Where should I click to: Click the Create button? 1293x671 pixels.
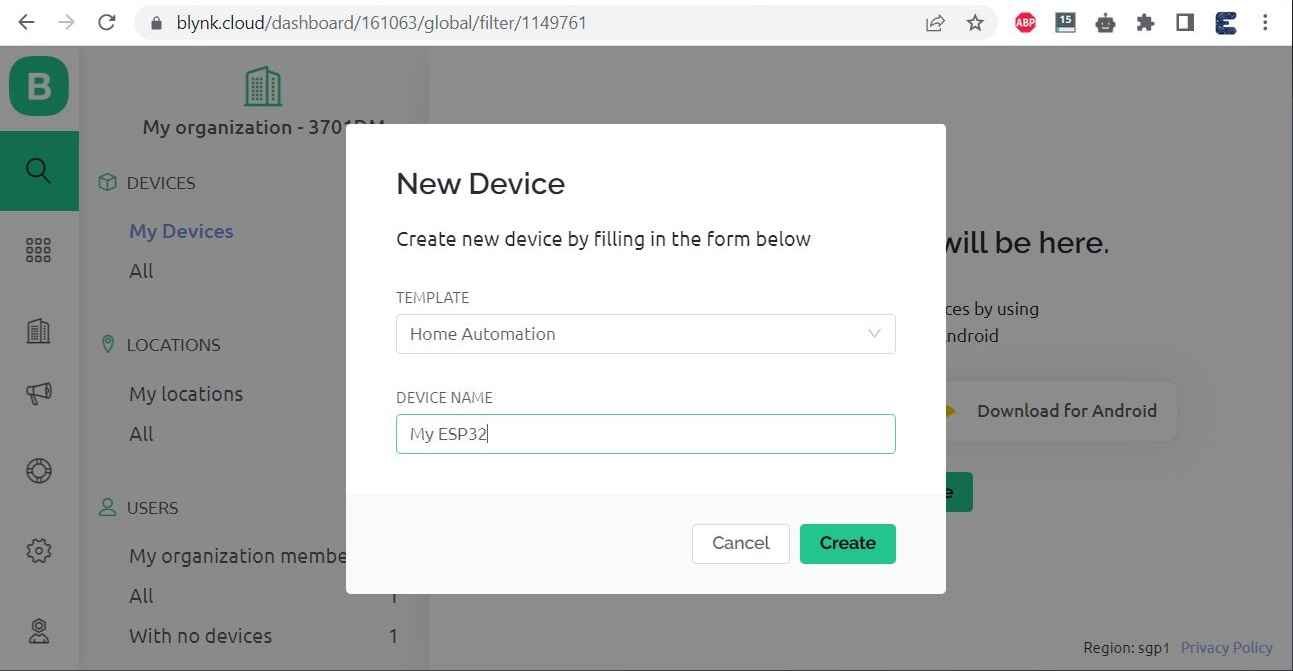coord(847,543)
